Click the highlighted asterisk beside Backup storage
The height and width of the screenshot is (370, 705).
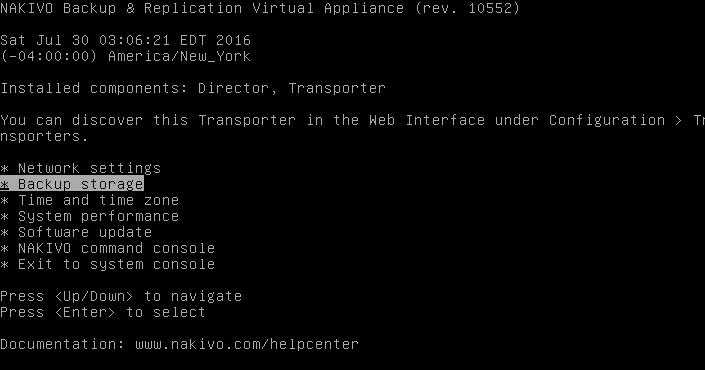4,185
